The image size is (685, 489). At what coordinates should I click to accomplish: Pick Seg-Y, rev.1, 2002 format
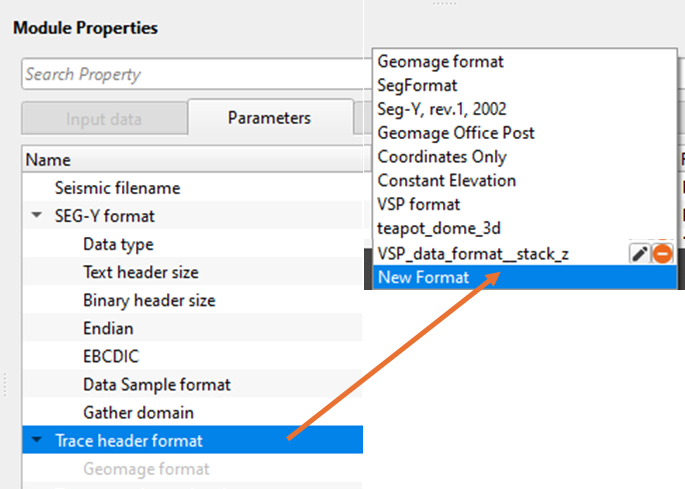point(441,109)
